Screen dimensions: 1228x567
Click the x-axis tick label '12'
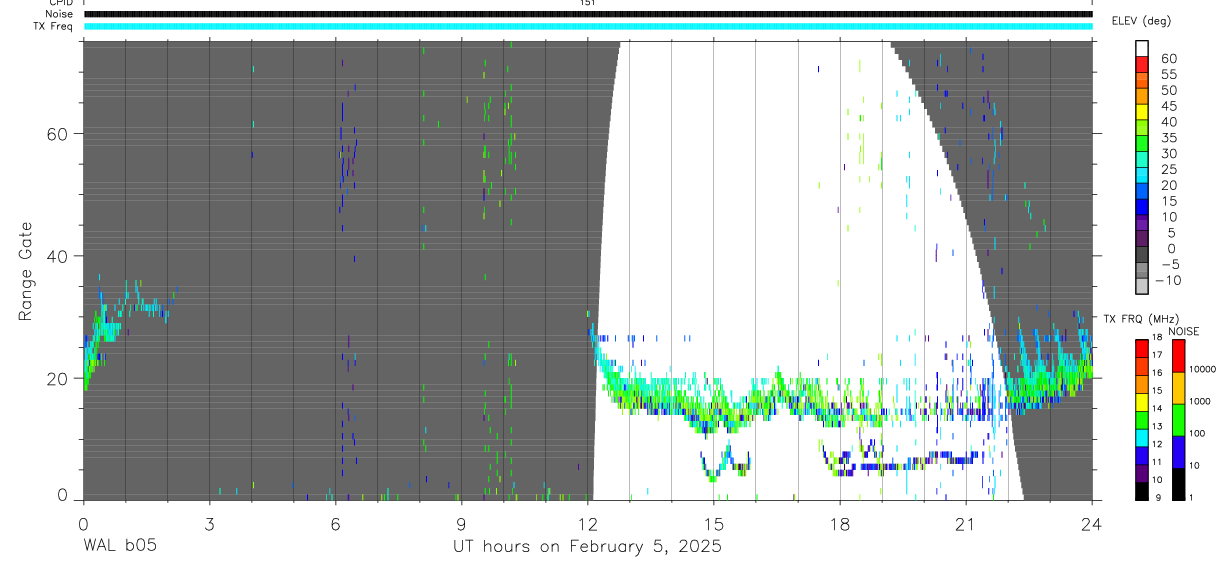(x=588, y=523)
